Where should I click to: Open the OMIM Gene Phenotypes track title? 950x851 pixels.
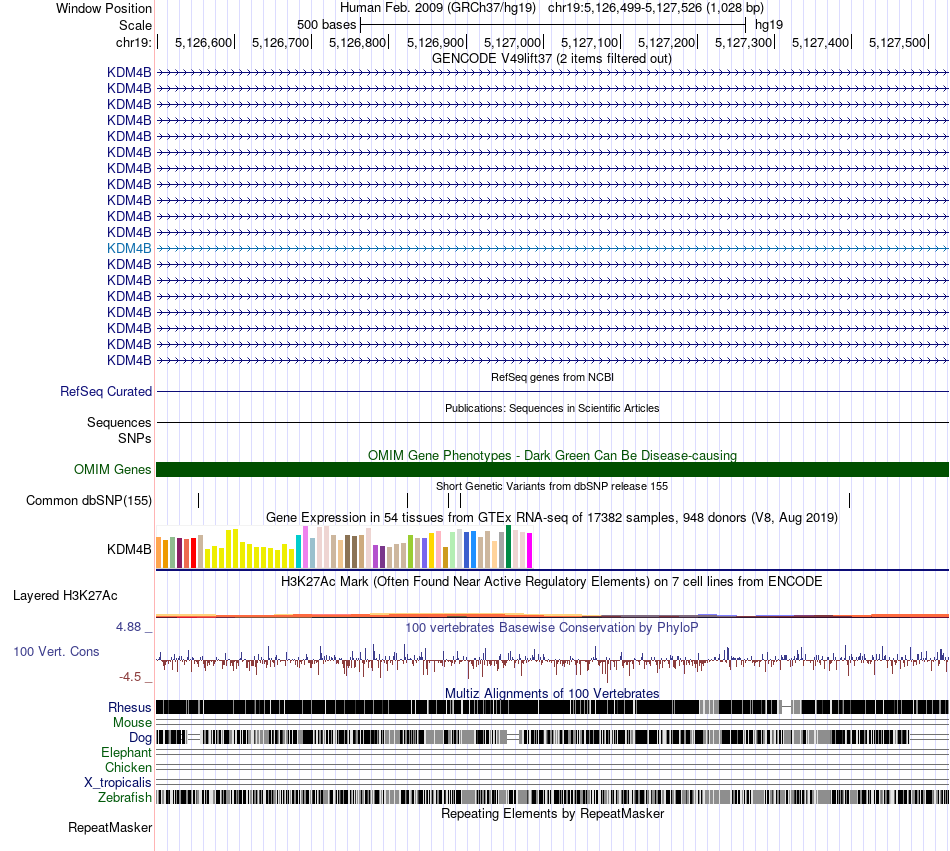(x=552, y=455)
